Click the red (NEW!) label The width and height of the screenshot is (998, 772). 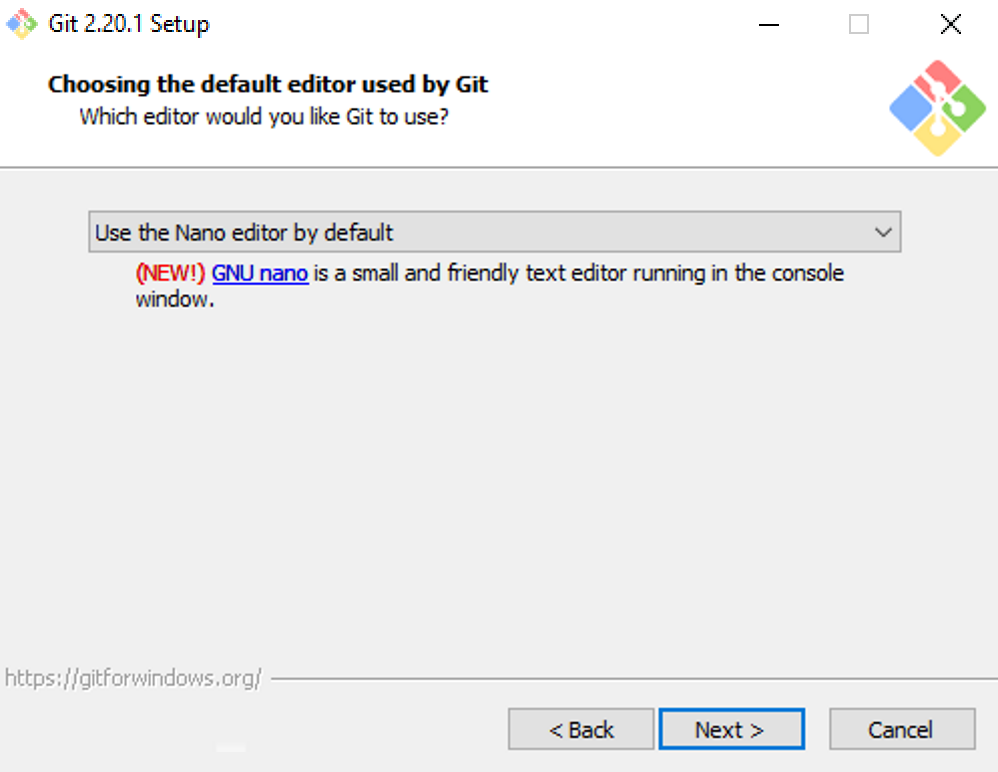170,273
